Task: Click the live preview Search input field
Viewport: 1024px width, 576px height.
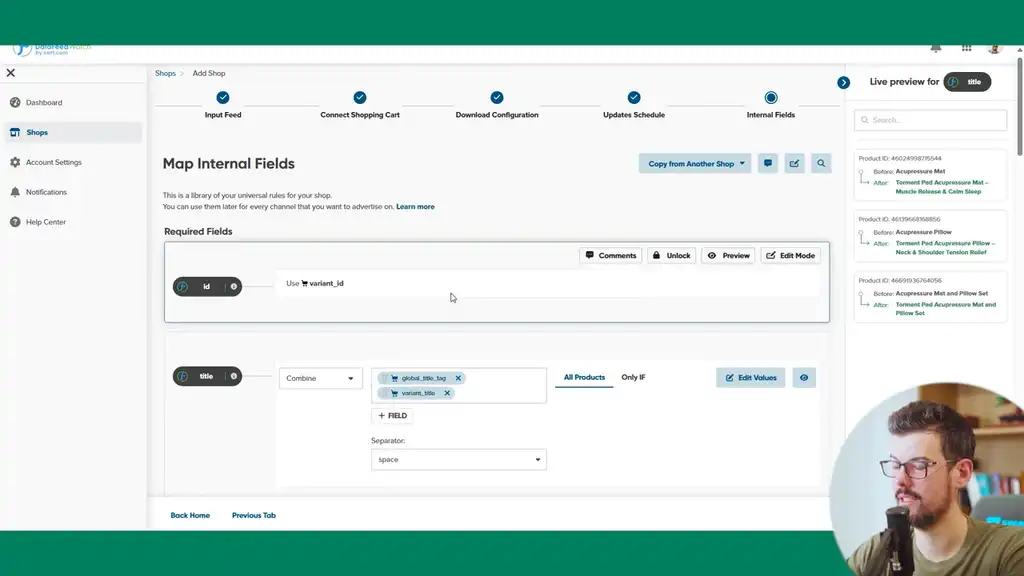Action: click(x=930, y=120)
